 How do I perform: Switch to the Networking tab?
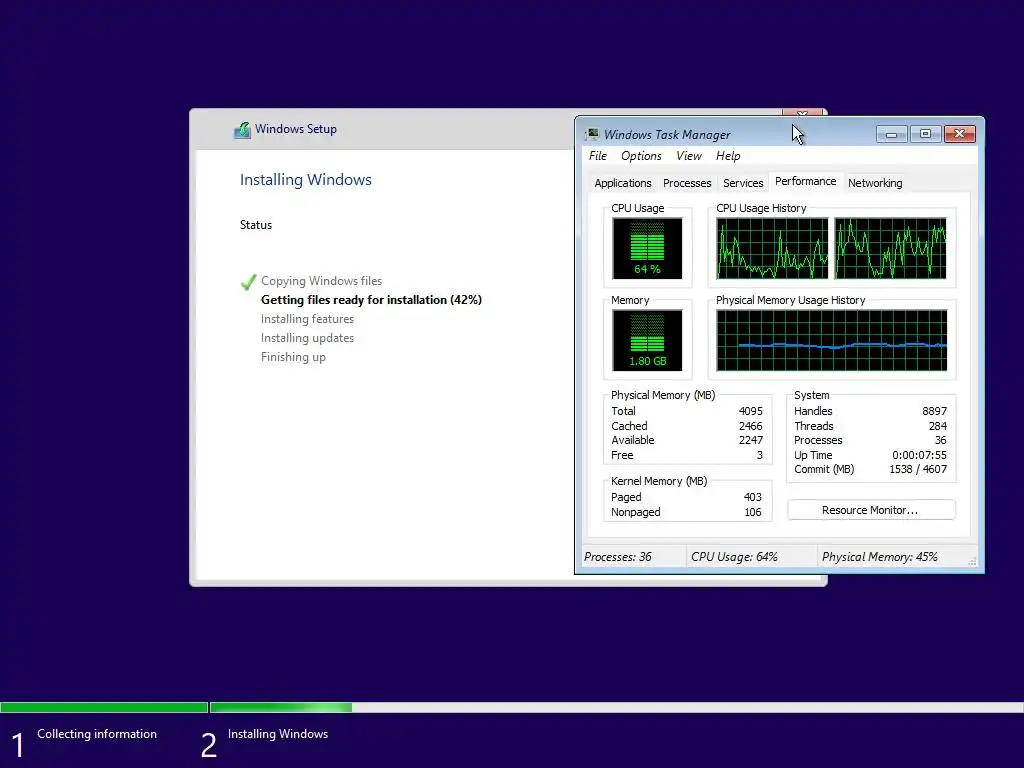875,183
